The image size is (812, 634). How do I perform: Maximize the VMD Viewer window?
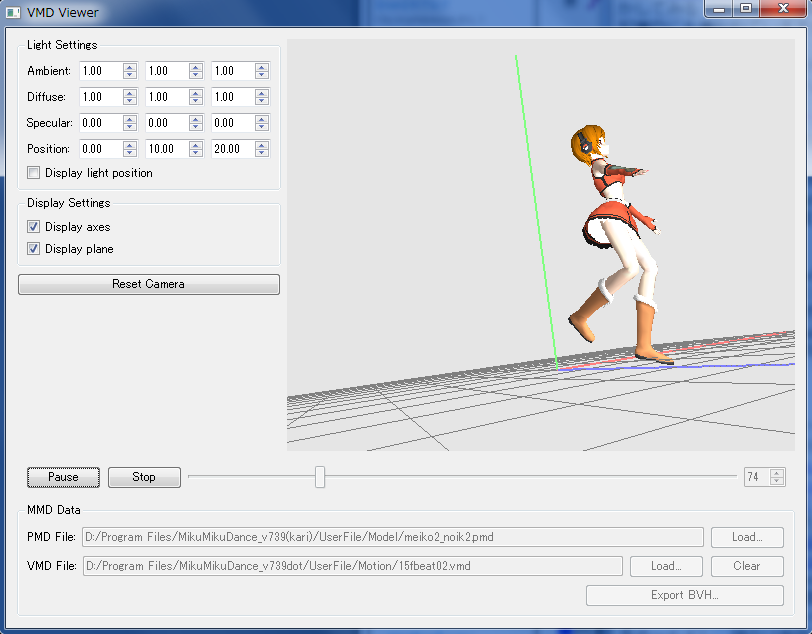click(x=746, y=9)
